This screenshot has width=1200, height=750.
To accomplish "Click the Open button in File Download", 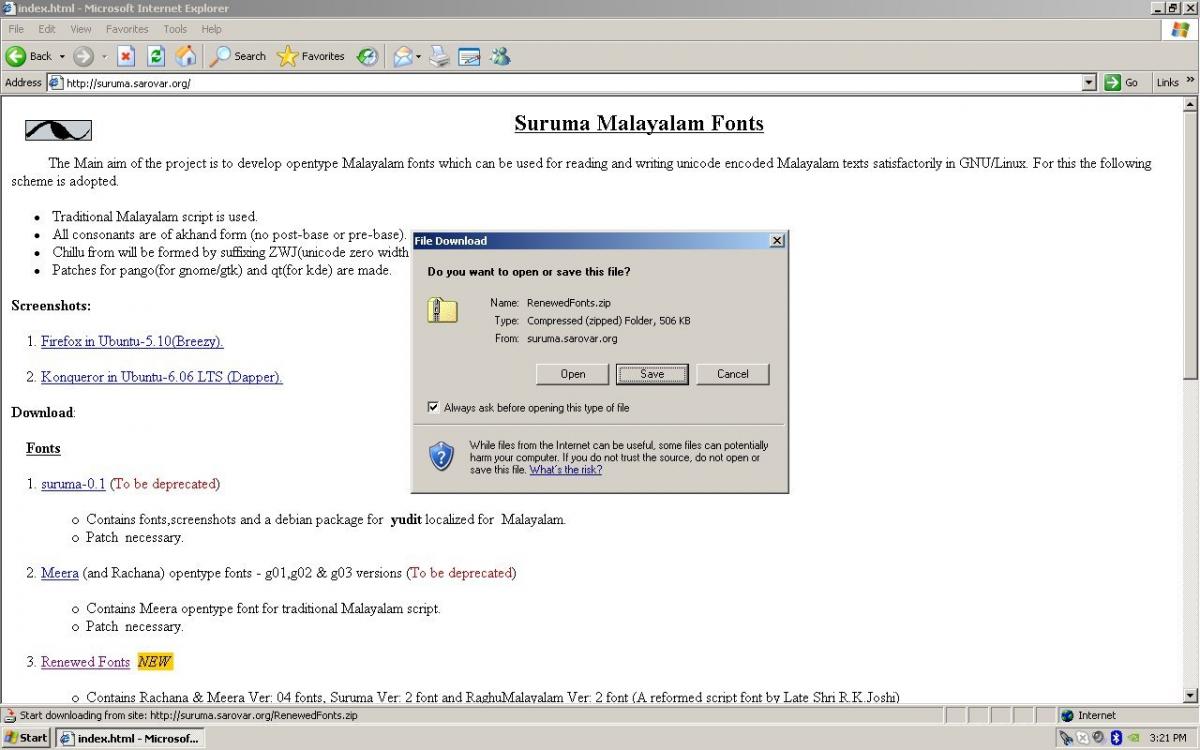I will pyautogui.click(x=573, y=374).
